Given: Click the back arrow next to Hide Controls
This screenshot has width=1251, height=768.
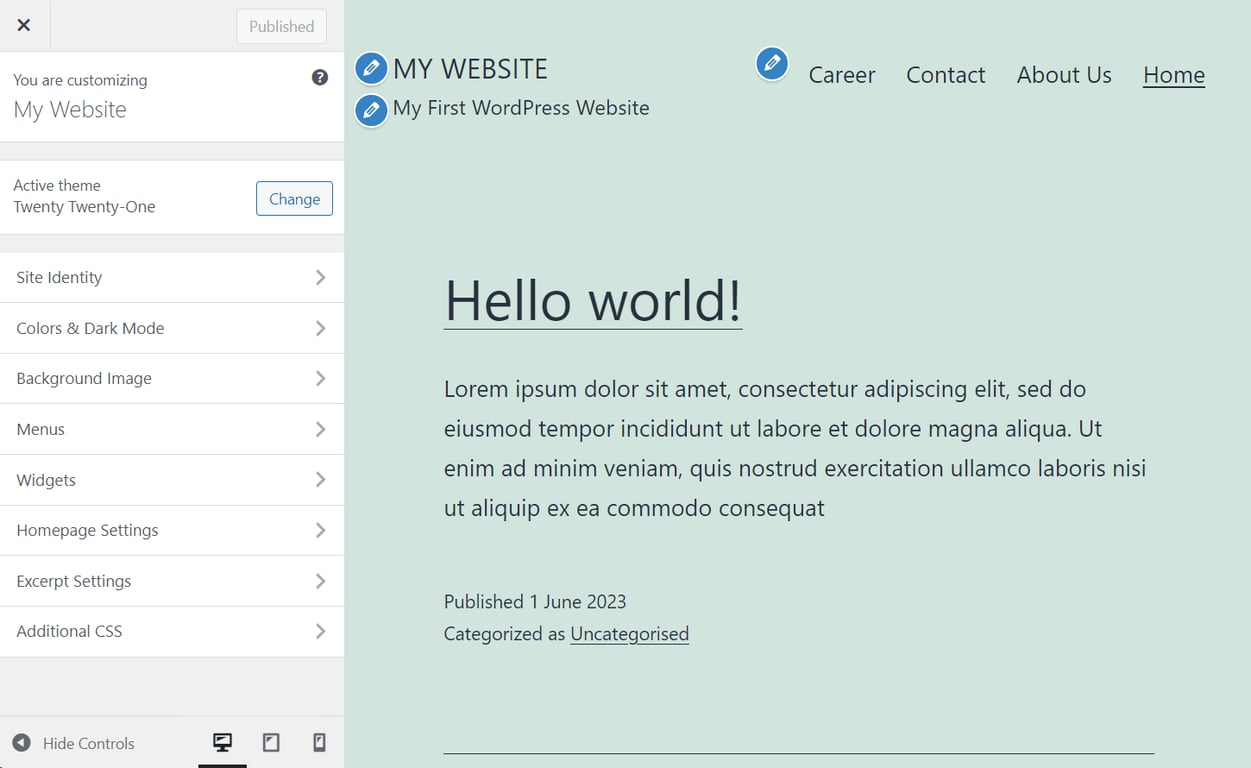Looking at the screenshot, I should (x=23, y=743).
